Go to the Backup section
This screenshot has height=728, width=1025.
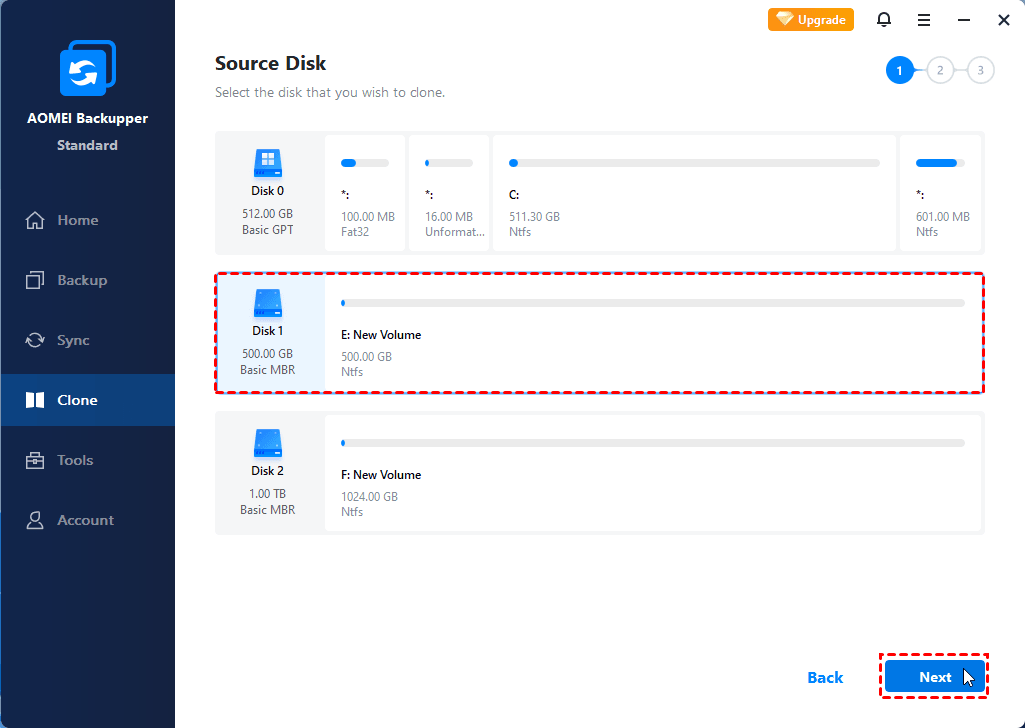click(81, 280)
